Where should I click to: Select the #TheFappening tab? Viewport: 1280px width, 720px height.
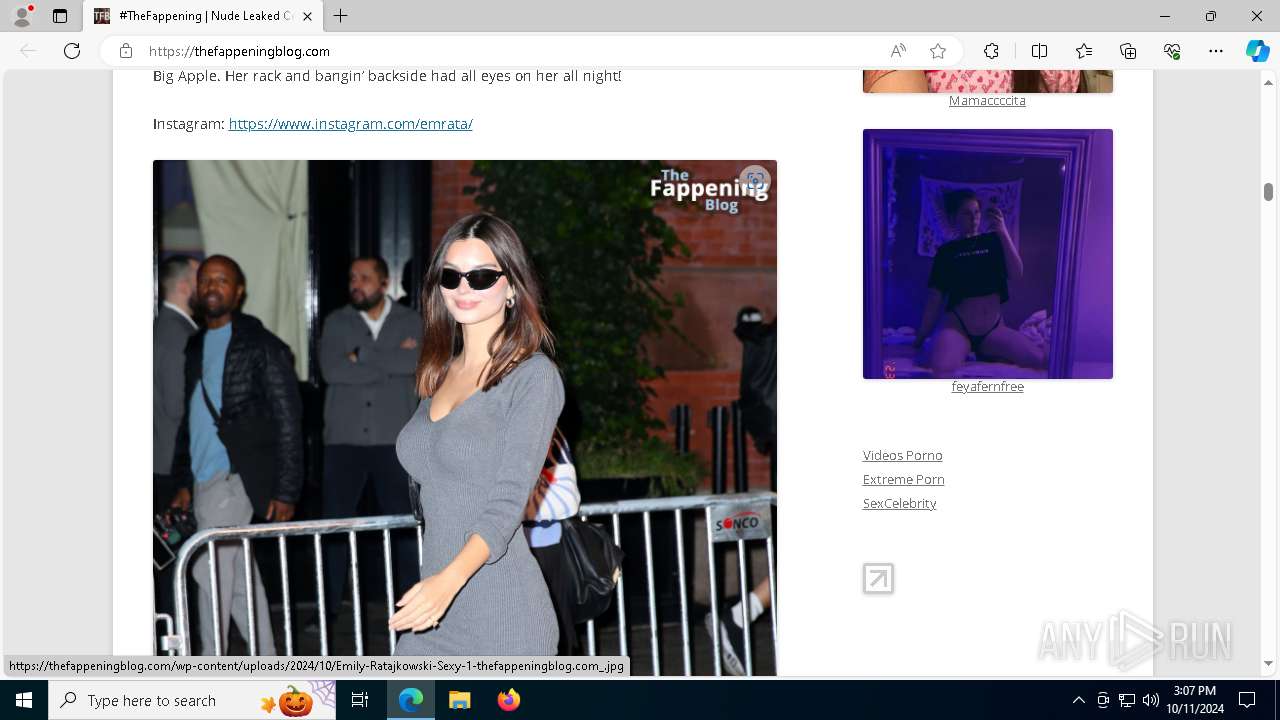[203, 16]
